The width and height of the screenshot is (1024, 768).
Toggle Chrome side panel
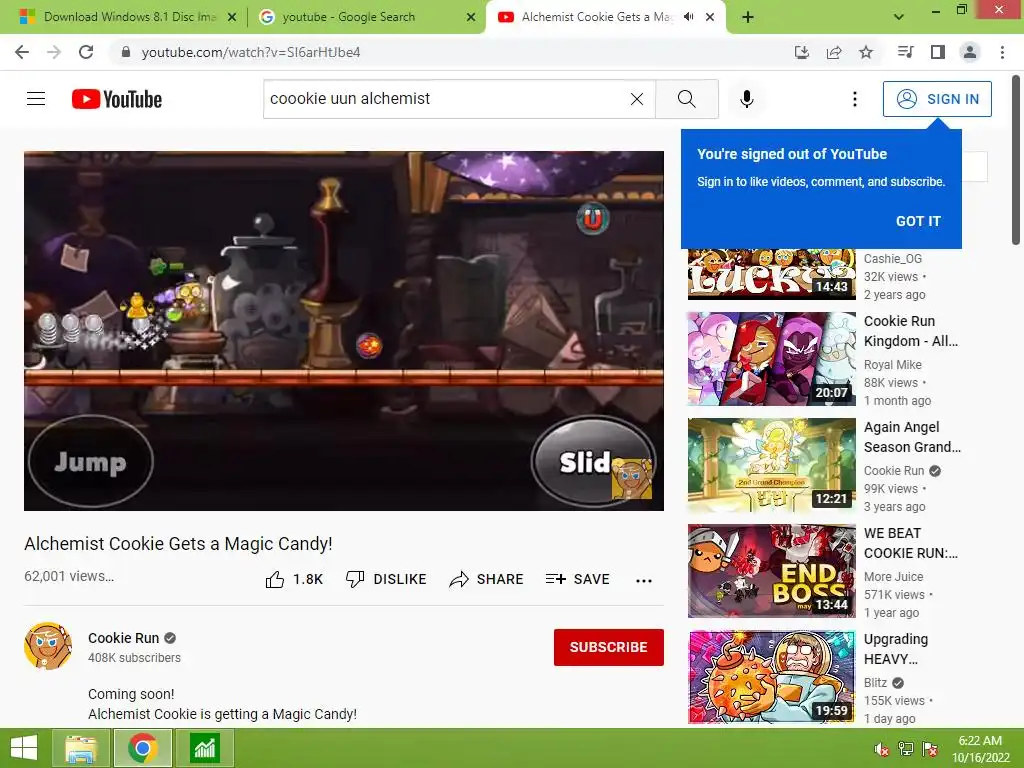(938, 52)
